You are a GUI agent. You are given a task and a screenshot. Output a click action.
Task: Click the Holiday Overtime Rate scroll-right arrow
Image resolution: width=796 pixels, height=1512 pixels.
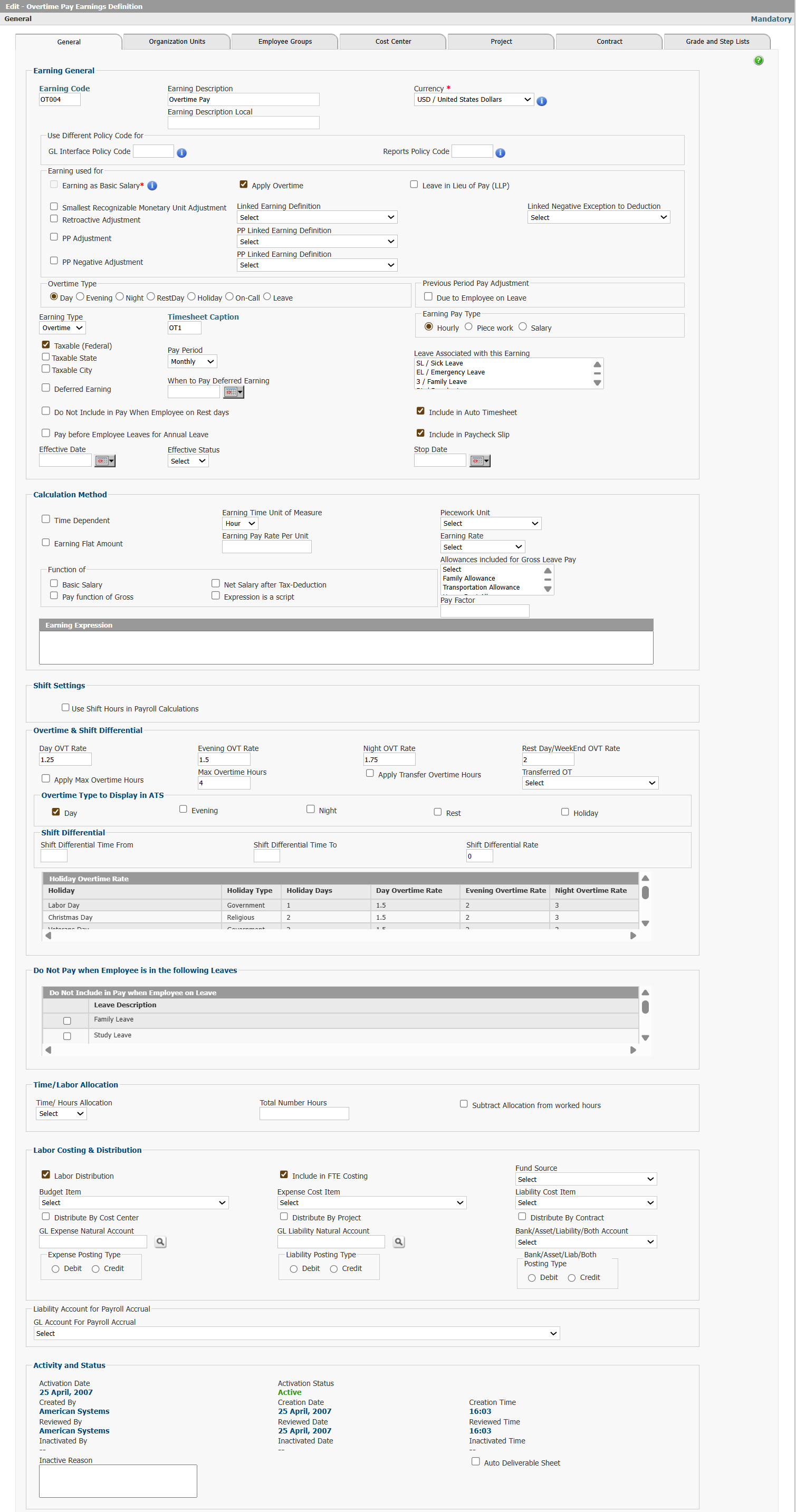tap(633, 935)
